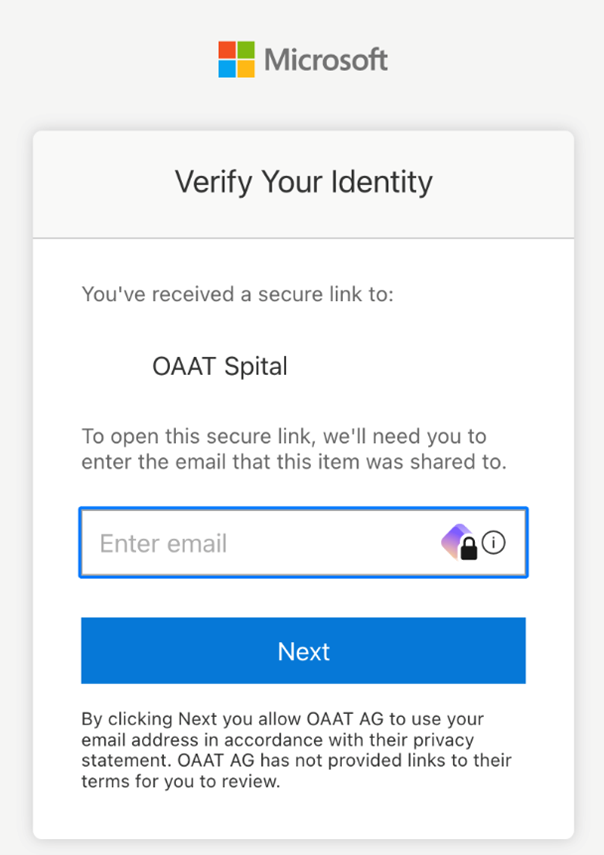Click the blue square of Microsoft logo
Screen dimensions: 604x855
228,68
